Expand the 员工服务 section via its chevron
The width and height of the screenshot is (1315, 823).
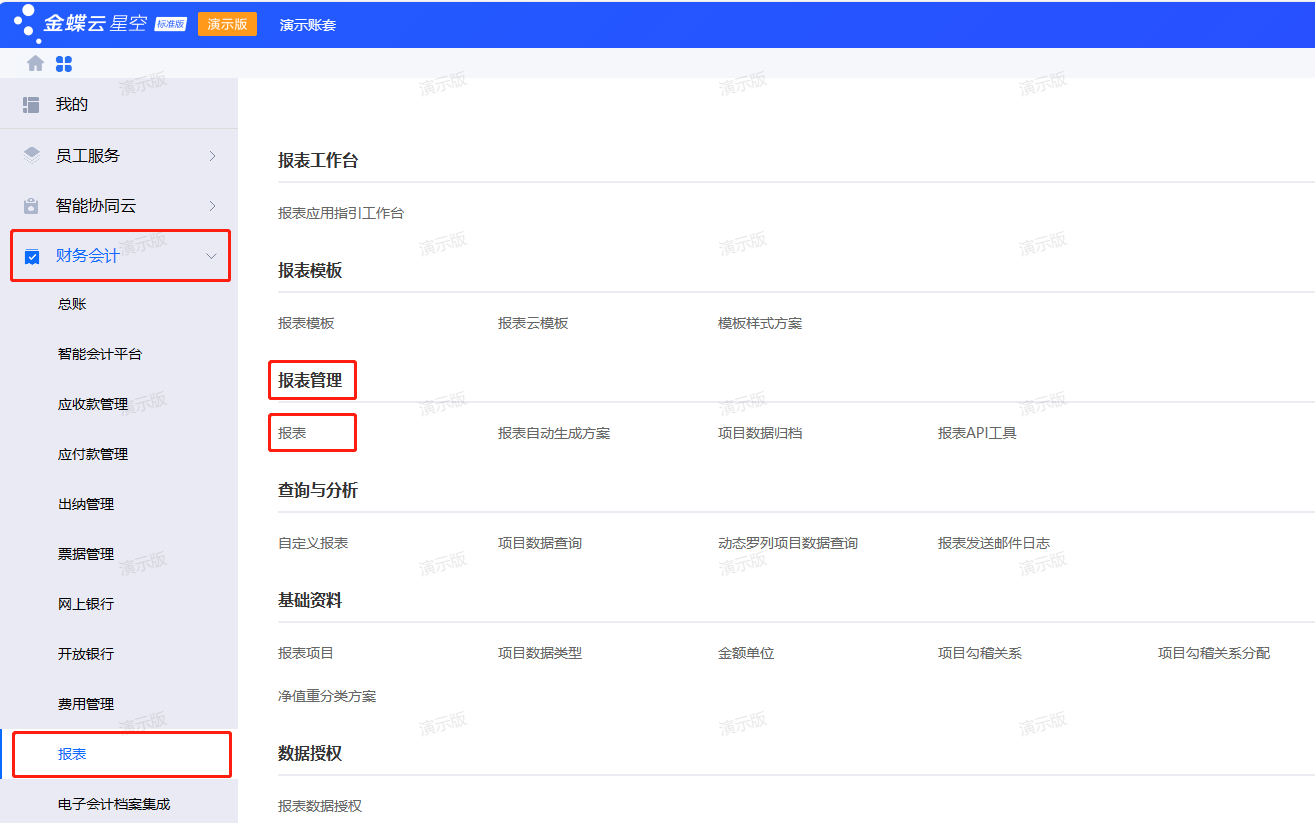pyautogui.click(x=211, y=155)
